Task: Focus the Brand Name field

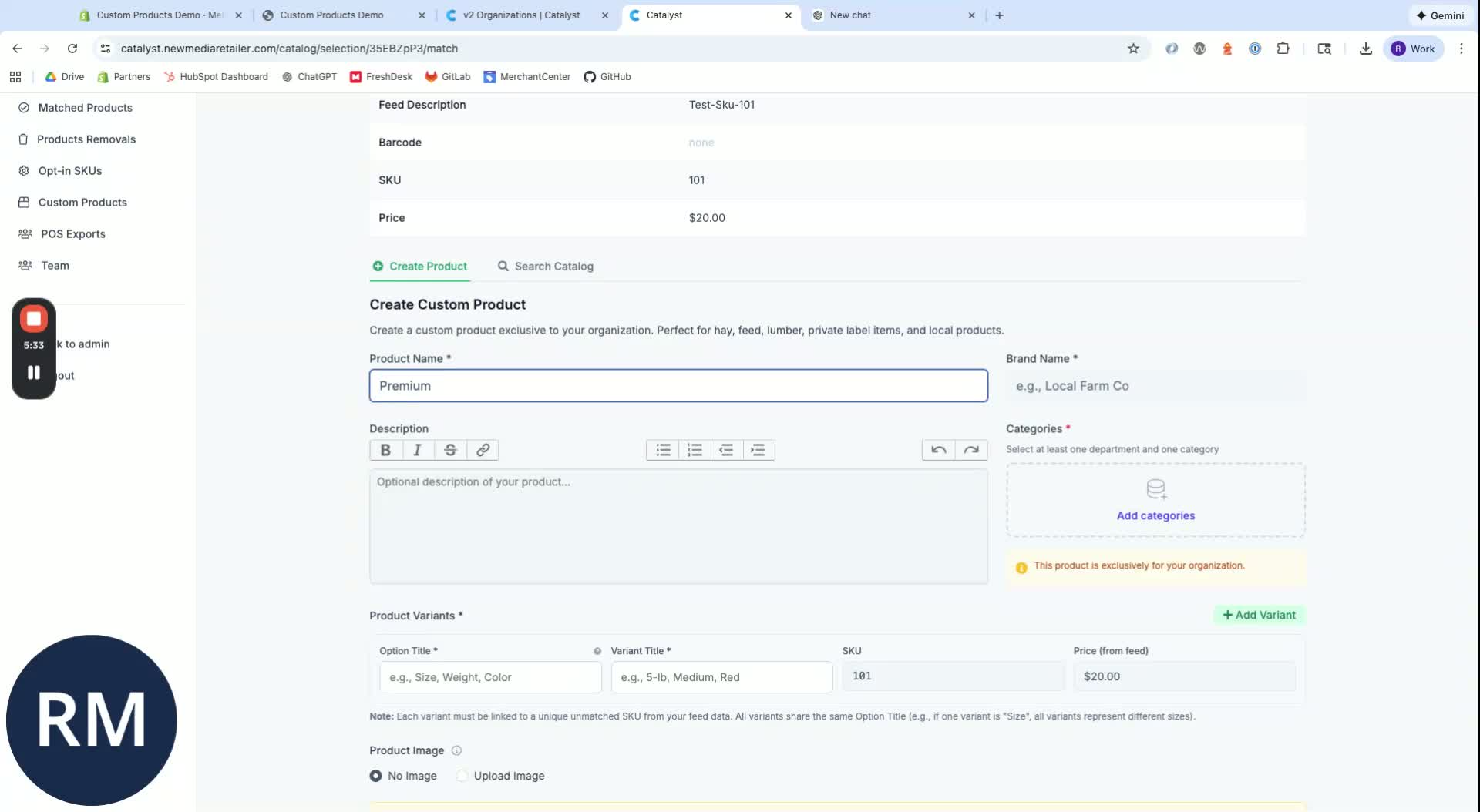Action: 1155,386
